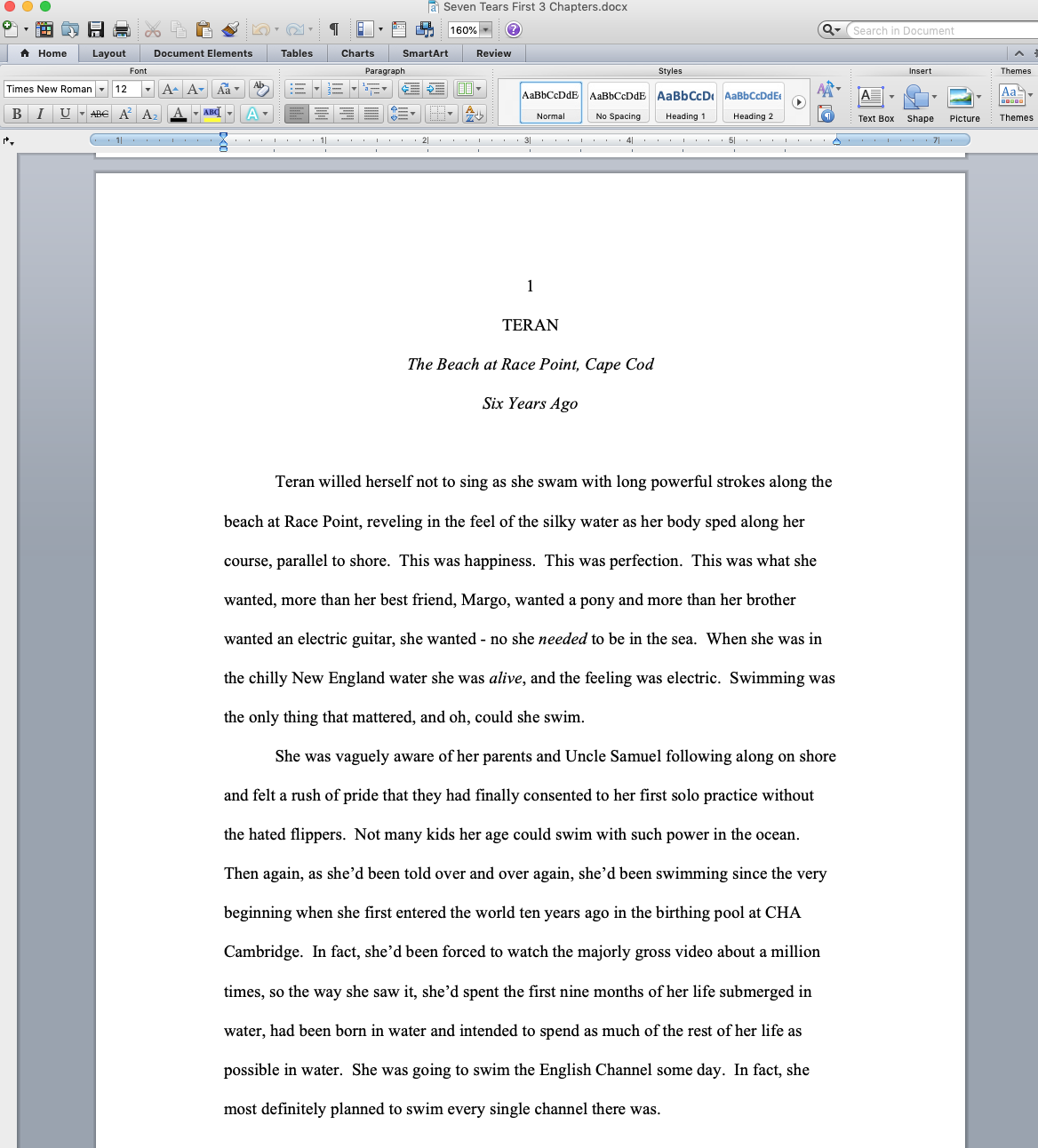Screen dimensions: 1038x1148
Task: Select the Format Painter brush icon
Action: click(230, 29)
